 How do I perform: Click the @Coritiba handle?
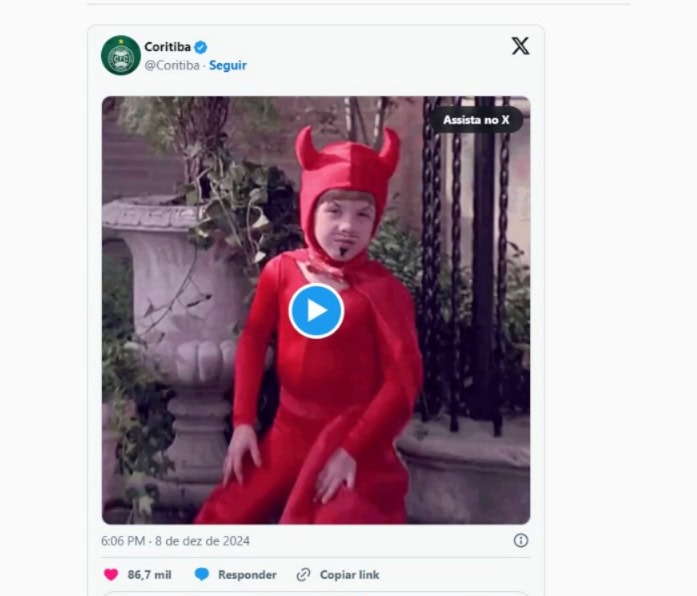pos(172,65)
